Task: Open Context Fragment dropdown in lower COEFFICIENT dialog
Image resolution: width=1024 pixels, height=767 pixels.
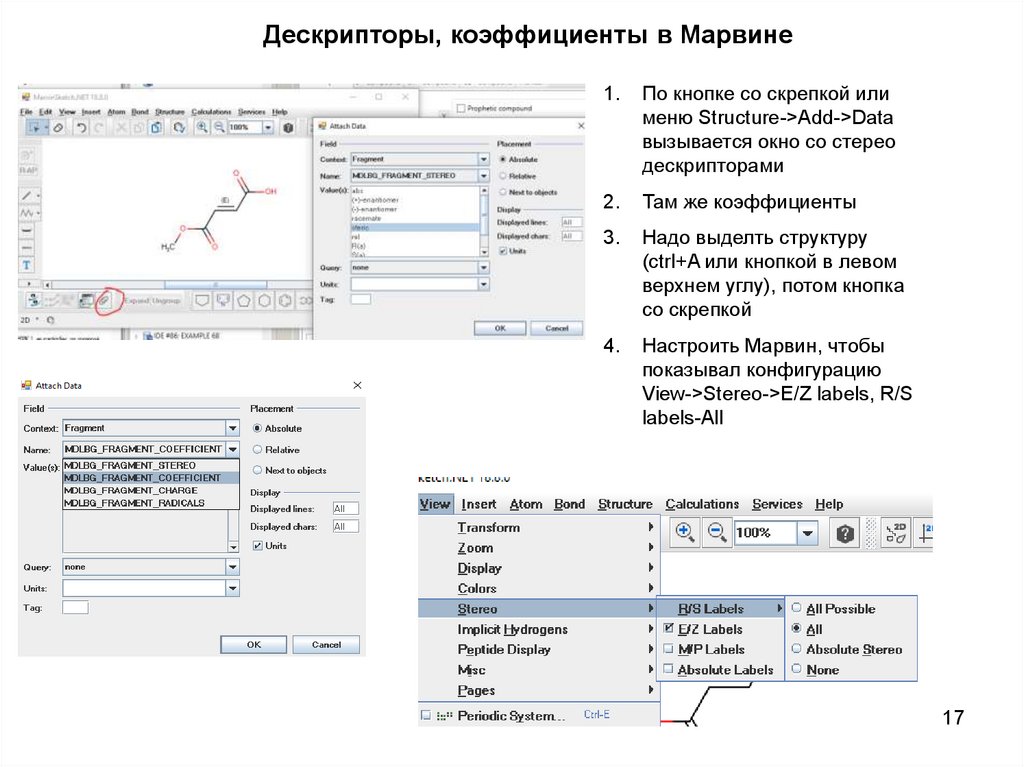Action: [x=232, y=428]
